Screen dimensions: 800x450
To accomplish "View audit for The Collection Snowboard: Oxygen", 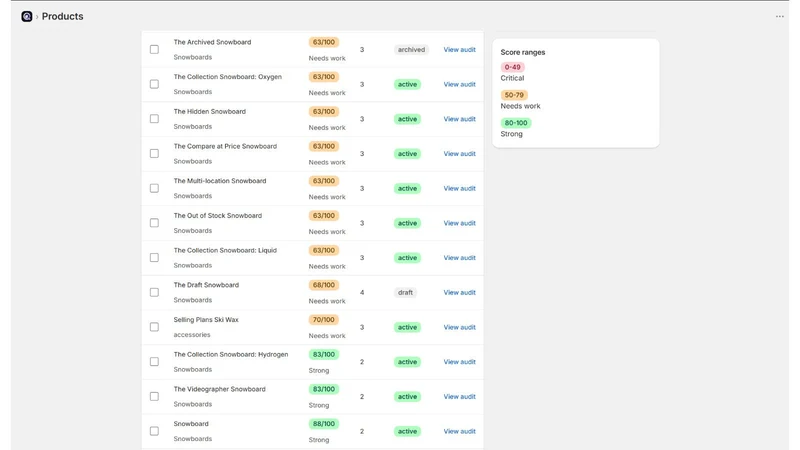I will 459,84.
